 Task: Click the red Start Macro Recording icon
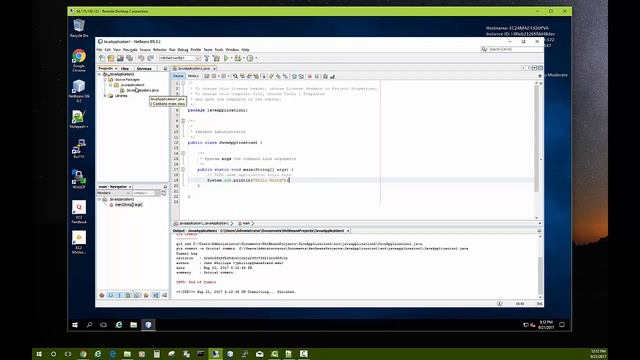click(x=310, y=76)
